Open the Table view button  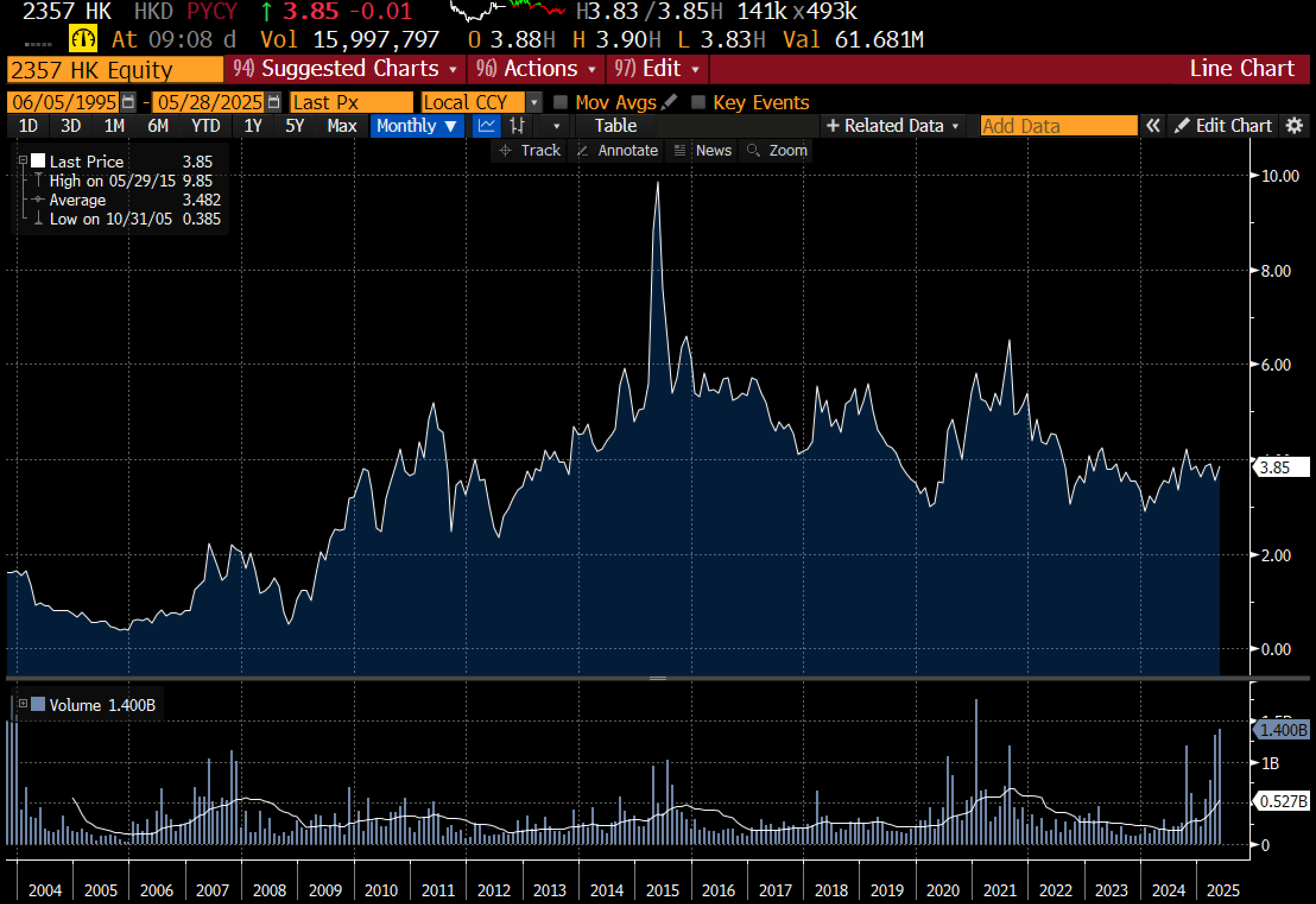(615, 125)
